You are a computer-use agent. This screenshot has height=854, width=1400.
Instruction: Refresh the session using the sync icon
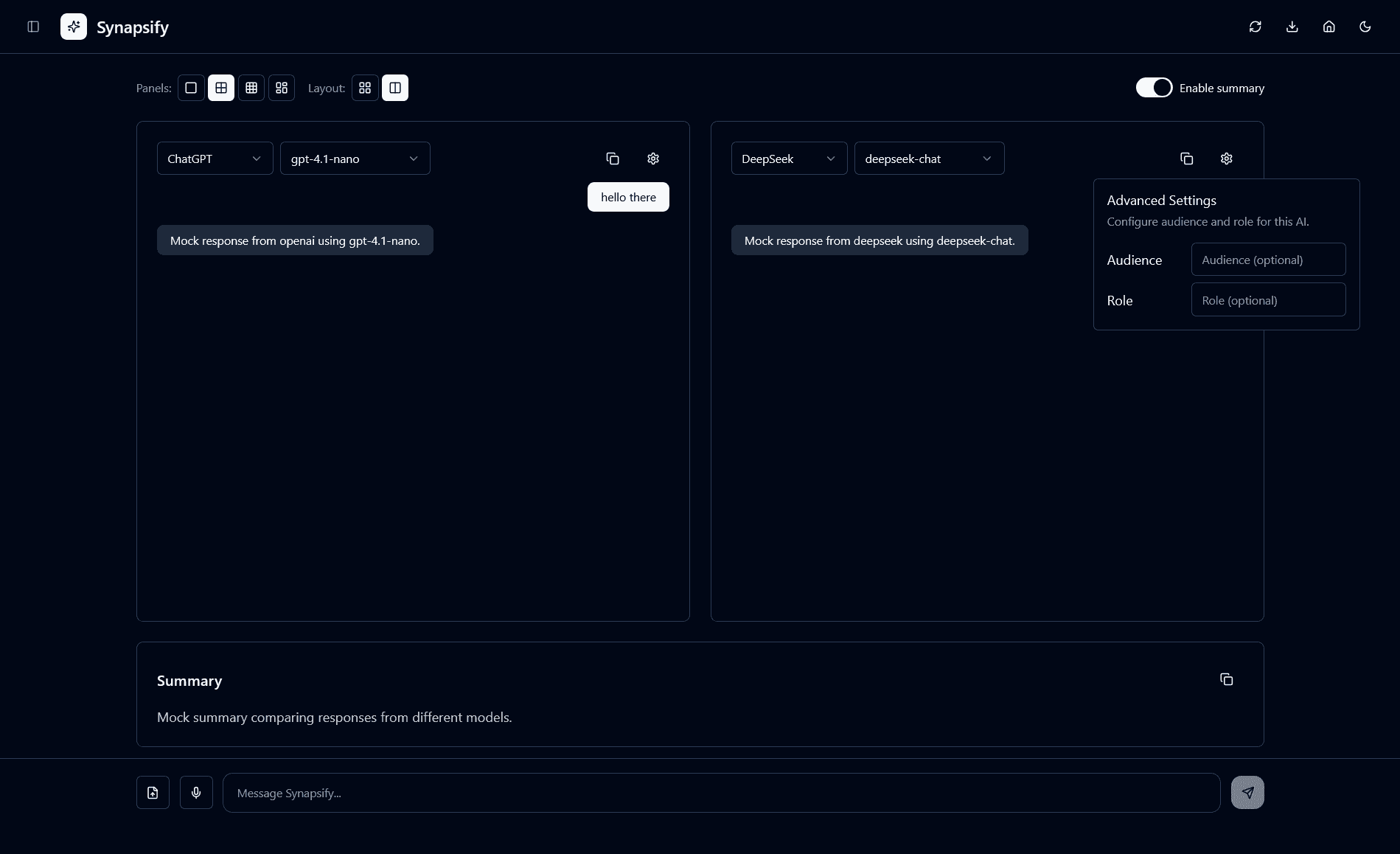pos(1256,27)
